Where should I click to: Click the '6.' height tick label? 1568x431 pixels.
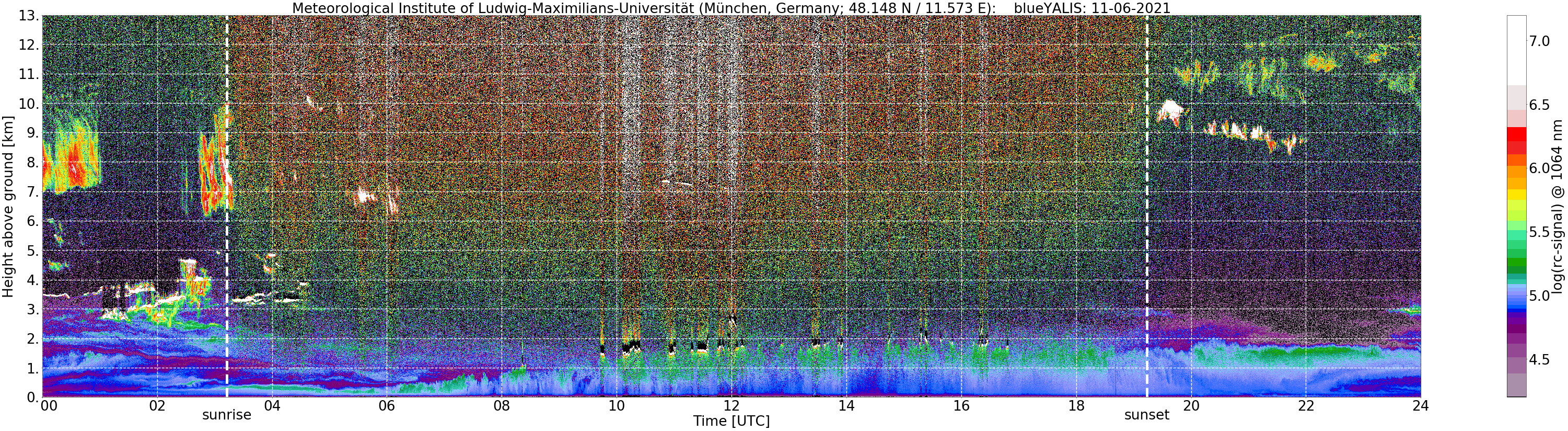tap(33, 221)
